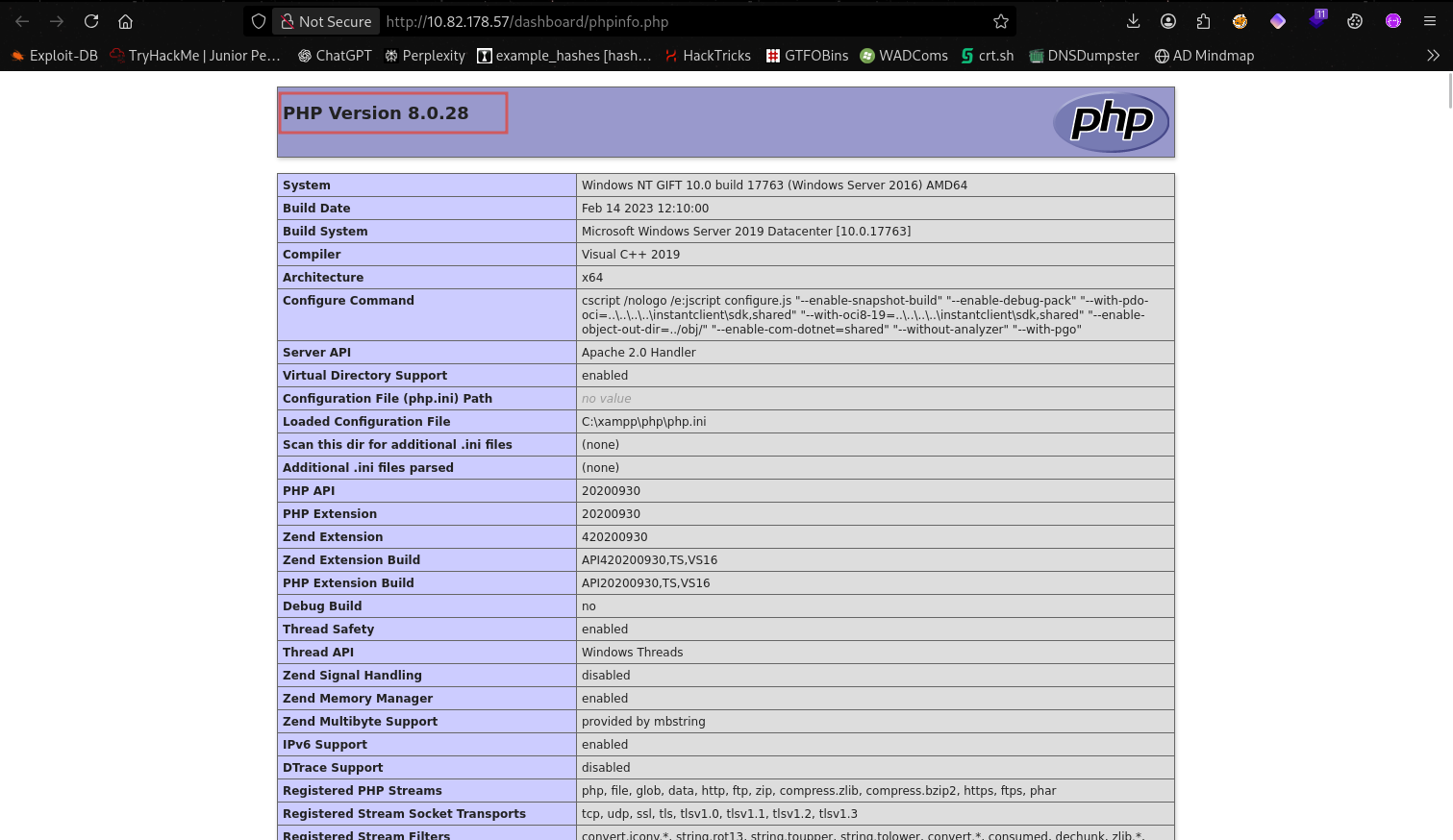Click the cookie extension icon
The image size is (1453, 840).
tap(1355, 21)
